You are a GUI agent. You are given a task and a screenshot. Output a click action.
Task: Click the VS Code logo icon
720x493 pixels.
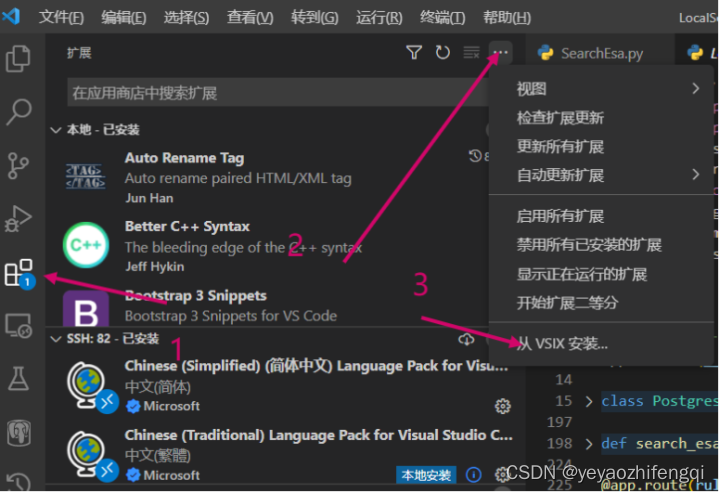tap(11, 16)
